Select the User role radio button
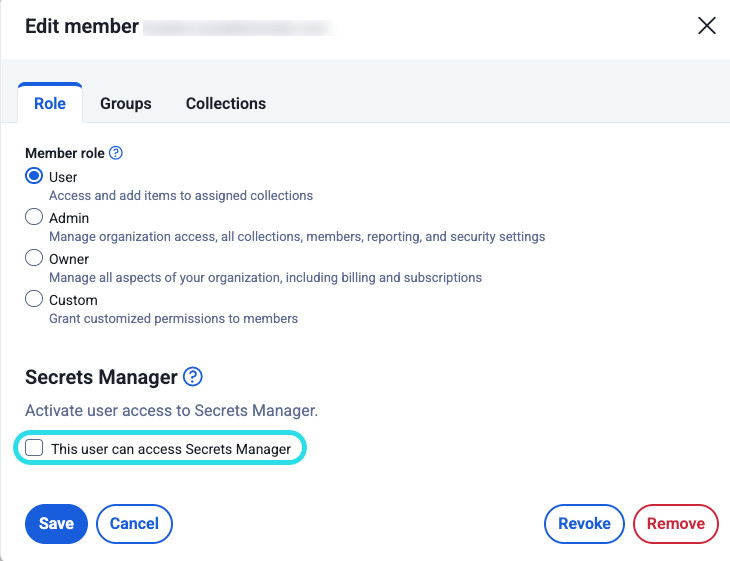 pyautogui.click(x=34, y=176)
